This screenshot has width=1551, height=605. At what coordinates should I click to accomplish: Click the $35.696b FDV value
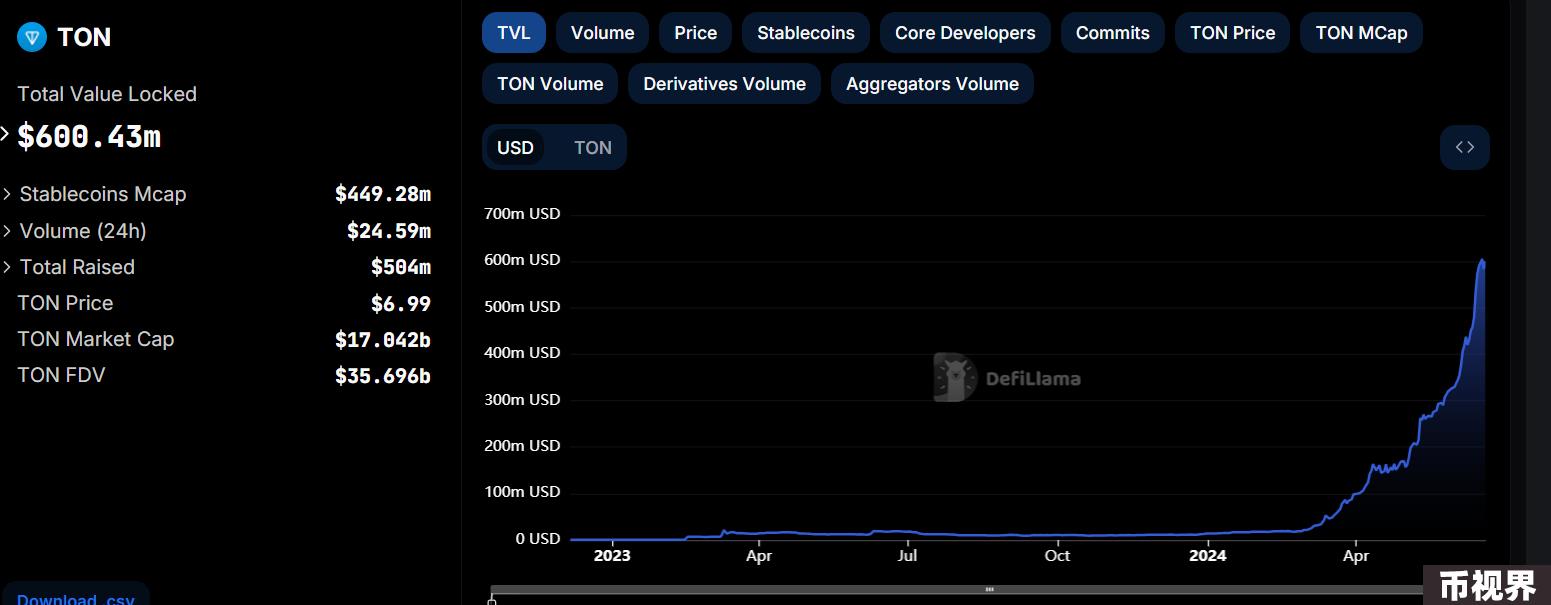(x=383, y=376)
